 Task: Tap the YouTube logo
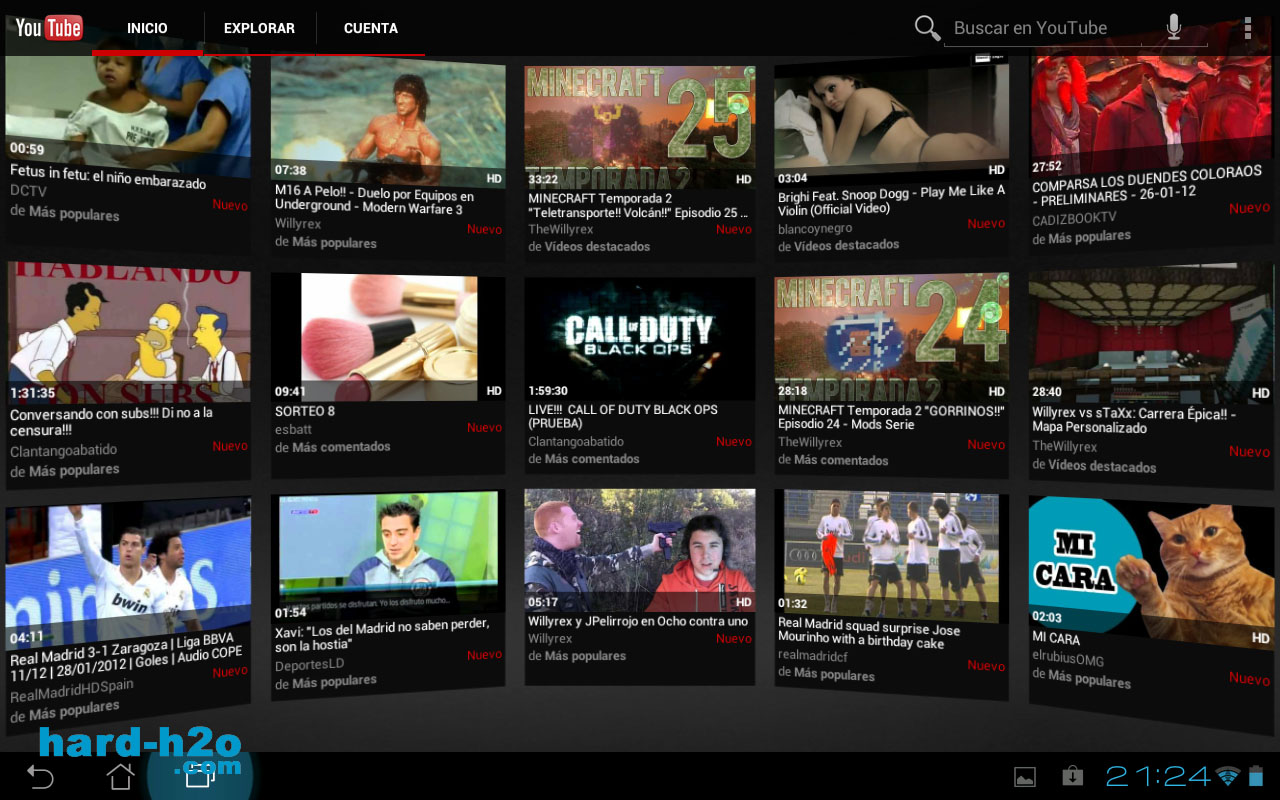[48, 27]
